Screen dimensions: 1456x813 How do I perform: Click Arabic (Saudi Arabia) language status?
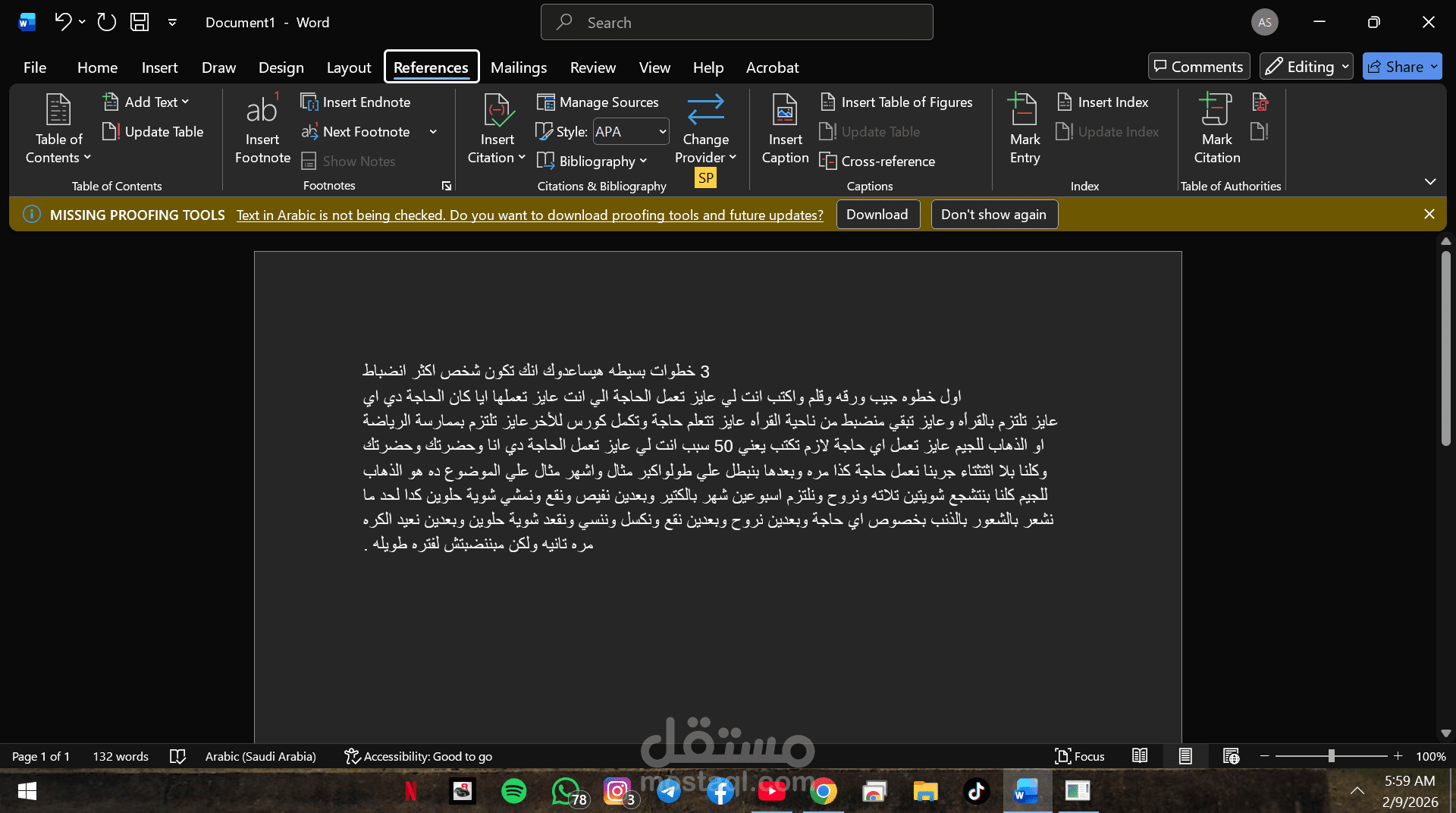(260, 756)
